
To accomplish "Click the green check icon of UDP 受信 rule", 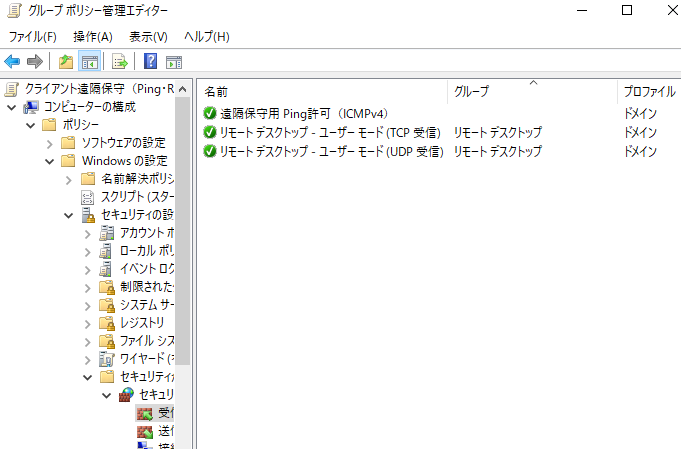I will [210, 151].
